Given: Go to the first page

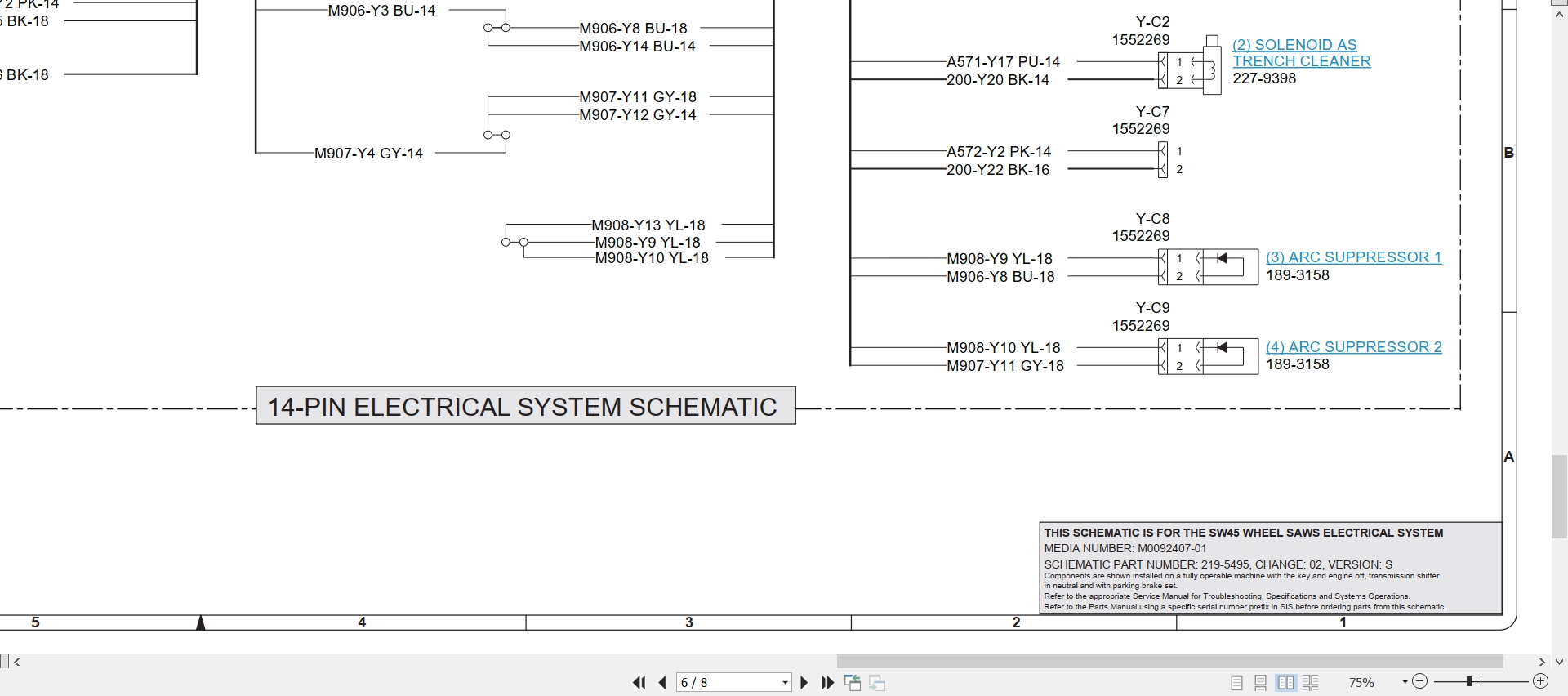Looking at the screenshot, I should [x=639, y=682].
